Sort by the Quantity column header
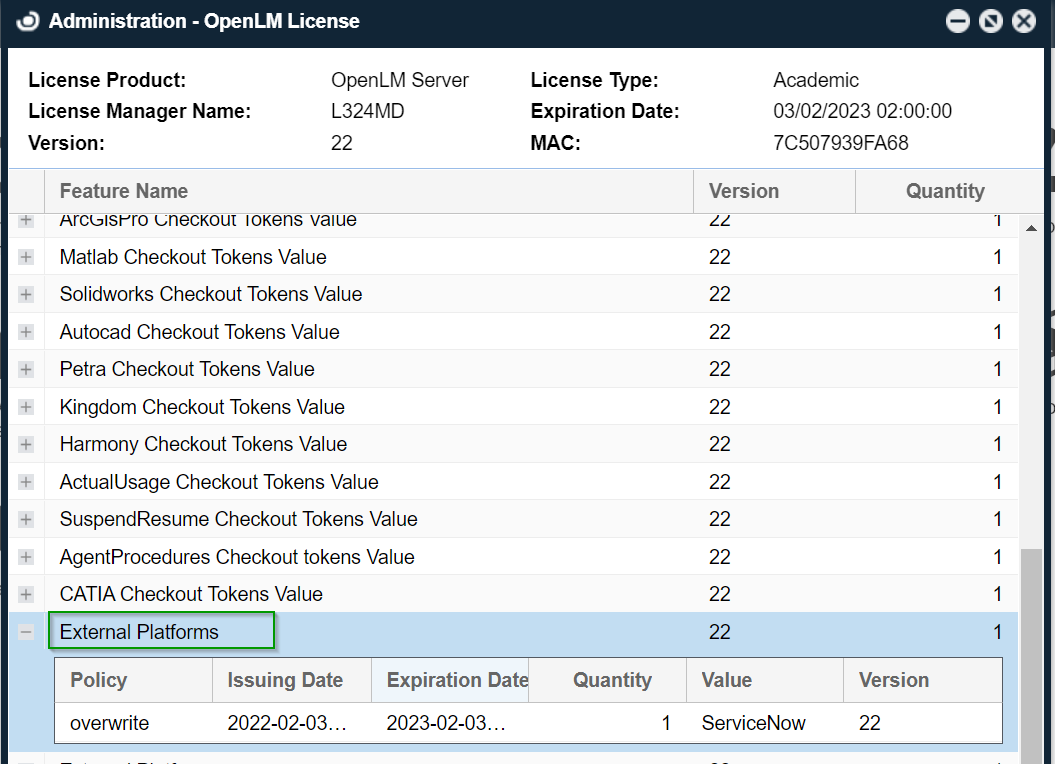The width and height of the screenshot is (1055, 764). click(944, 191)
